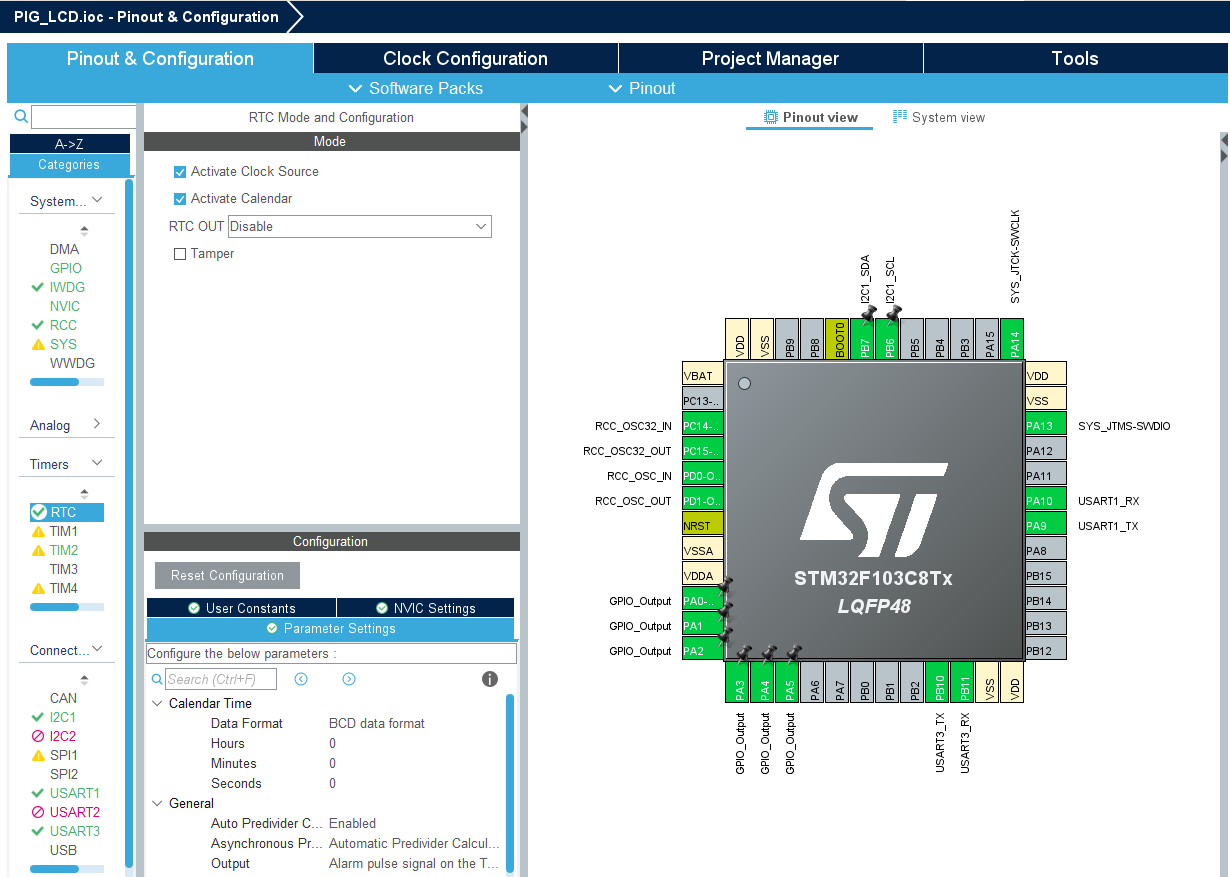Enable the Tamper checkbox

(180, 254)
